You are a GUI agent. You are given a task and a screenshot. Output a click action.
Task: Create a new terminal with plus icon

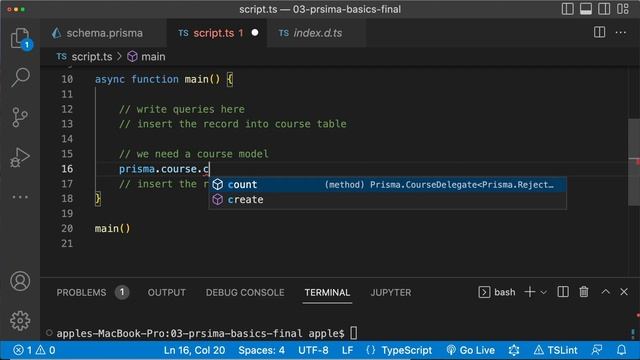[x=530, y=292]
